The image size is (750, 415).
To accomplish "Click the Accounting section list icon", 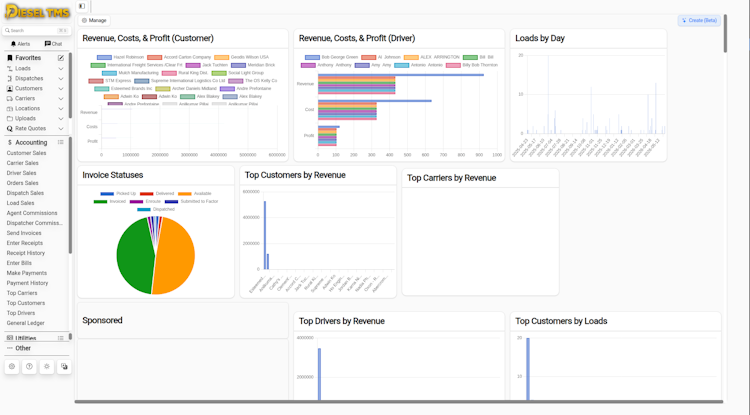I will (x=61, y=142).
